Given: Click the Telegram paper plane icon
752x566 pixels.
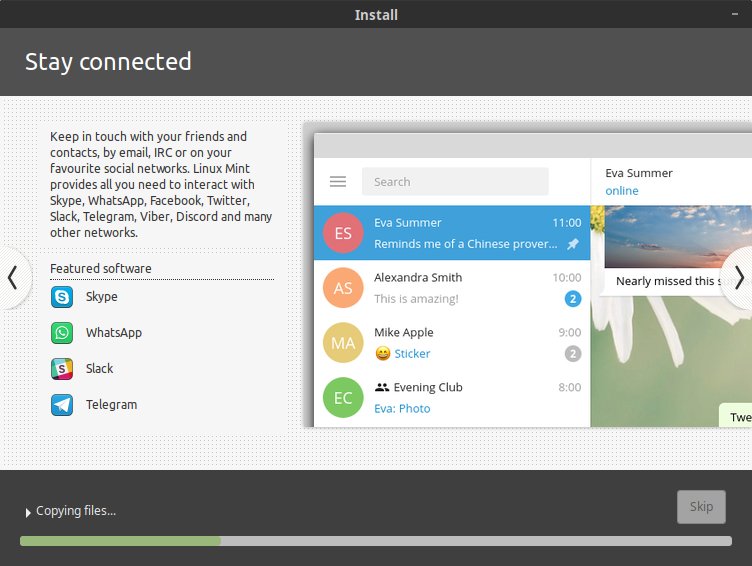Looking at the screenshot, I should pos(62,404).
